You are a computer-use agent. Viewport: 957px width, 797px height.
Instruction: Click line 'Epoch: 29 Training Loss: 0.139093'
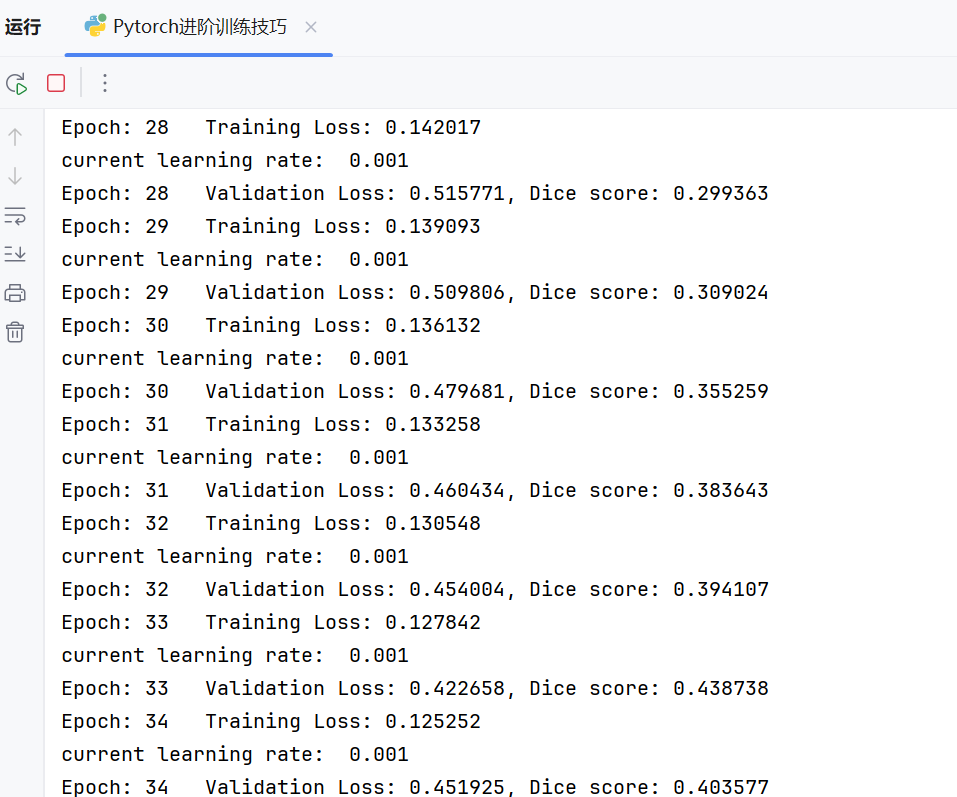click(271, 226)
